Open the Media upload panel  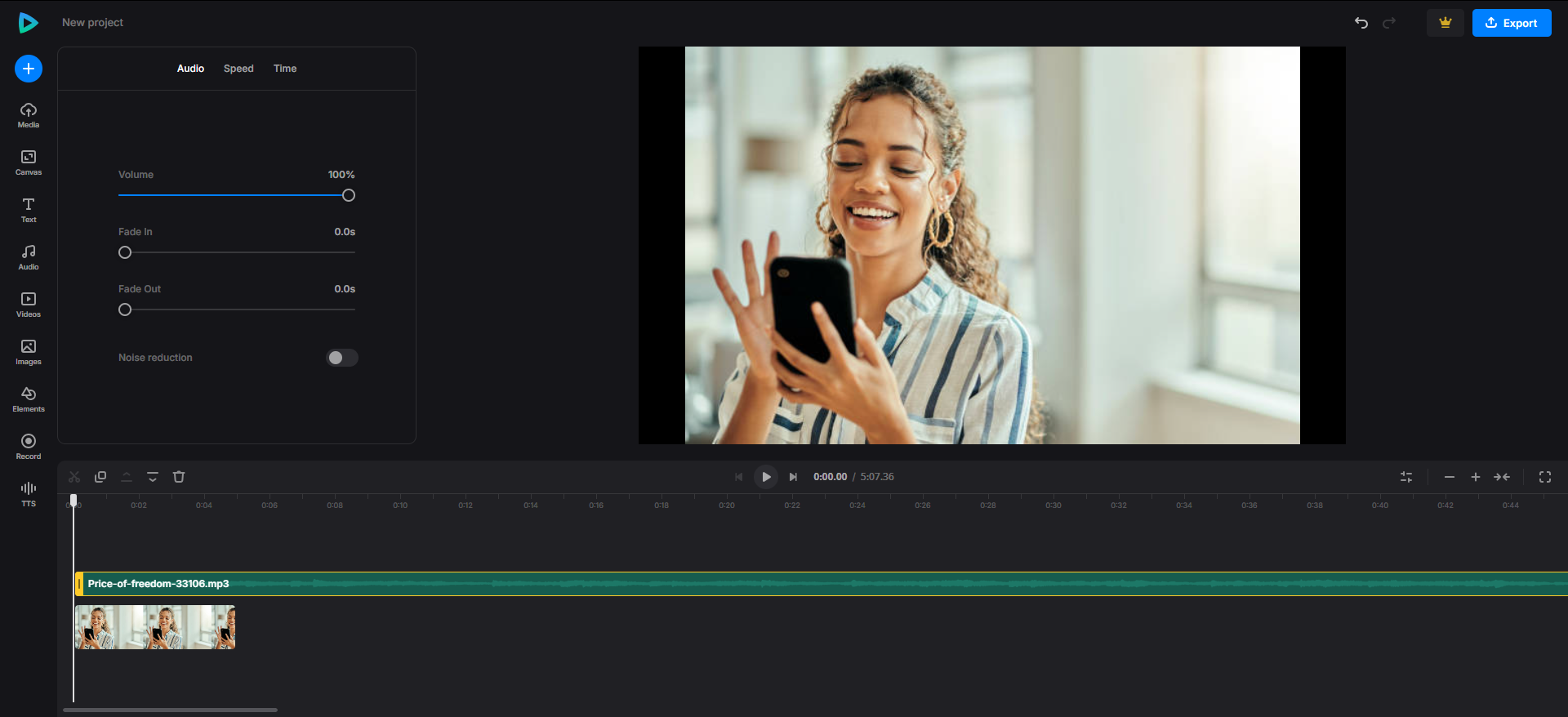29,115
